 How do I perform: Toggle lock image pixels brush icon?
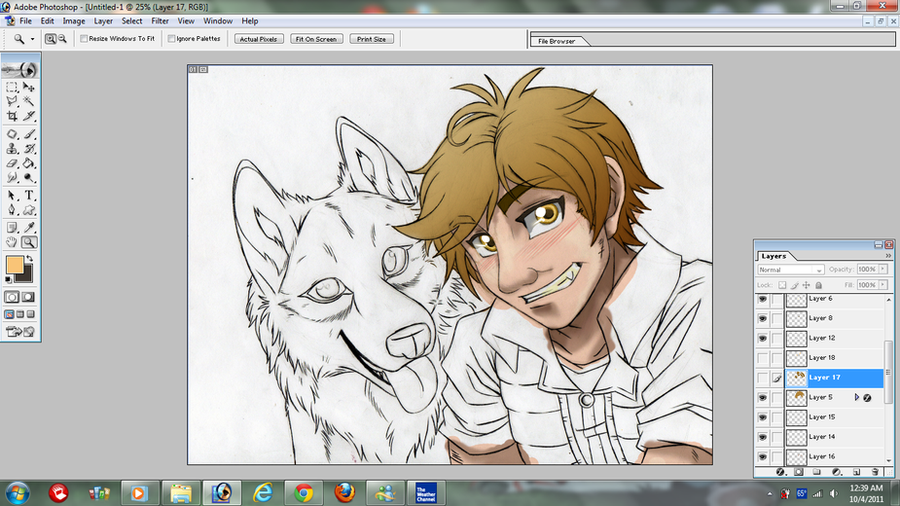[794, 285]
